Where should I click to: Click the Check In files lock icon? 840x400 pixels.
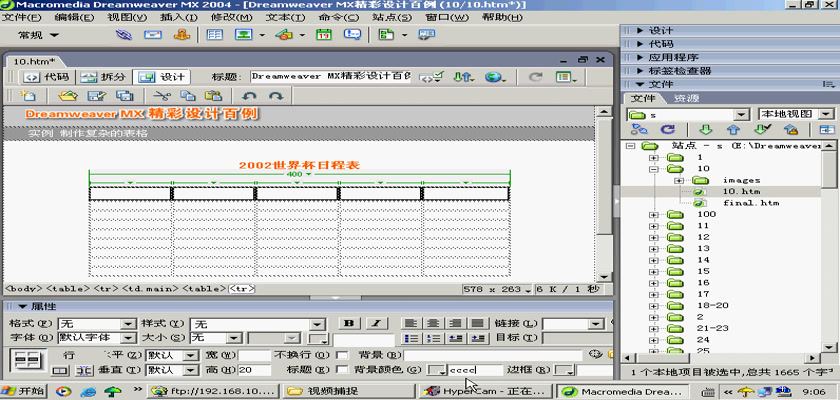pos(791,129)
